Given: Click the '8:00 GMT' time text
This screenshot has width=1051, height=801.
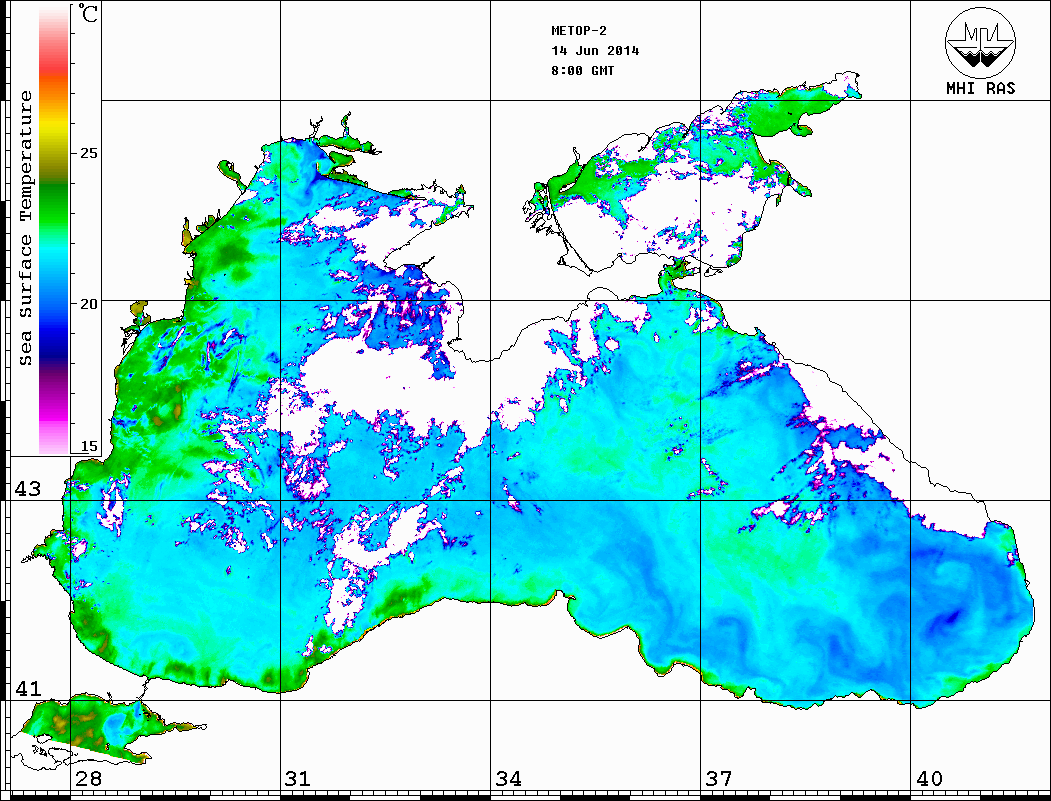Looking at the screenshot, I should tap(582, 71).
